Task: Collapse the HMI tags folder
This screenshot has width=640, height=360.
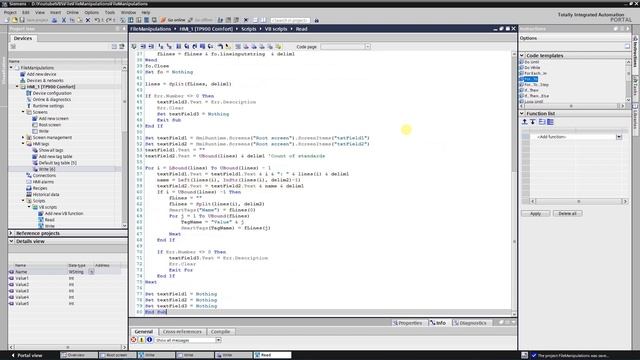Action: tap(23, 144)
